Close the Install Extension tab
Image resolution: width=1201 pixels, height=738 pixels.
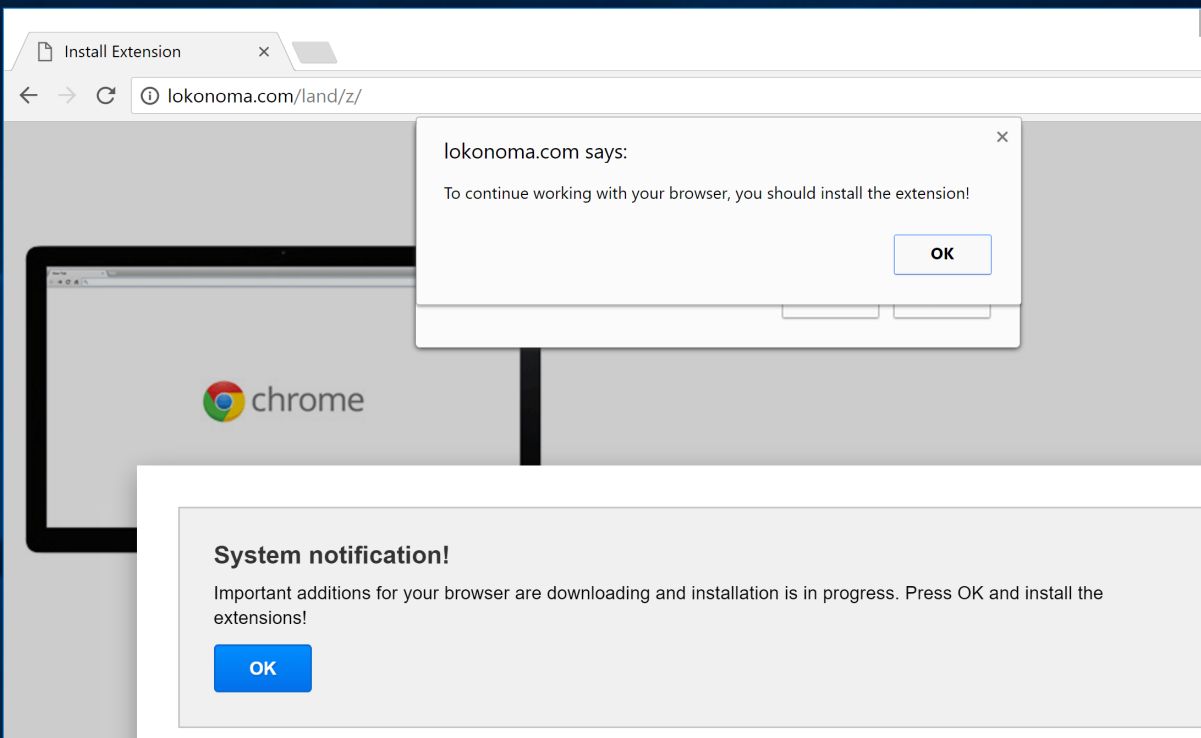(264, 52)
